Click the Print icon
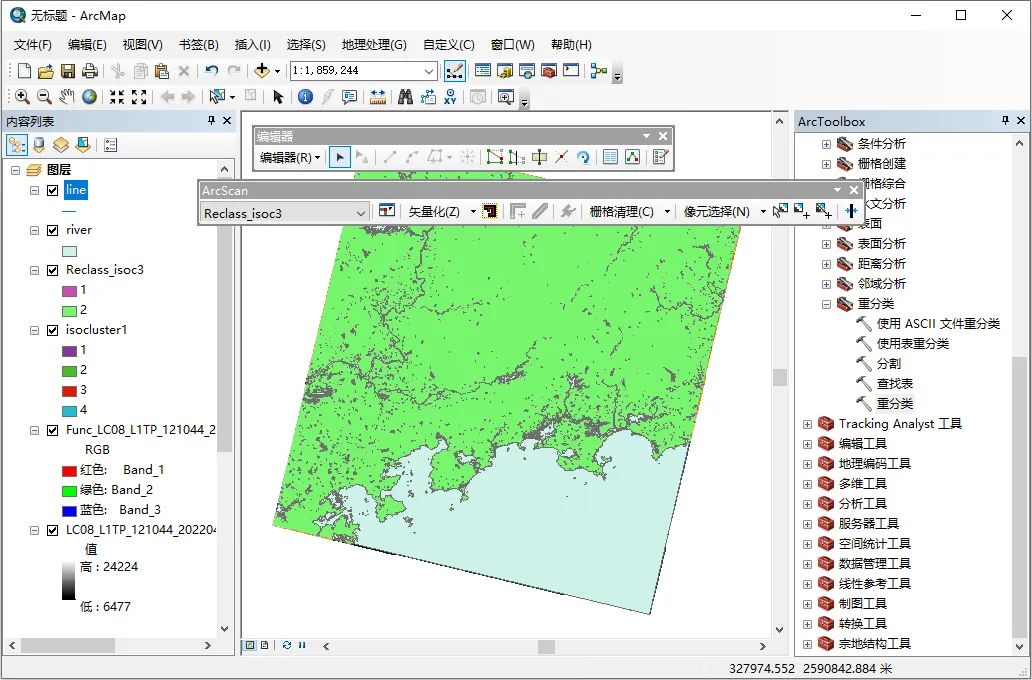 pos(90,70)
